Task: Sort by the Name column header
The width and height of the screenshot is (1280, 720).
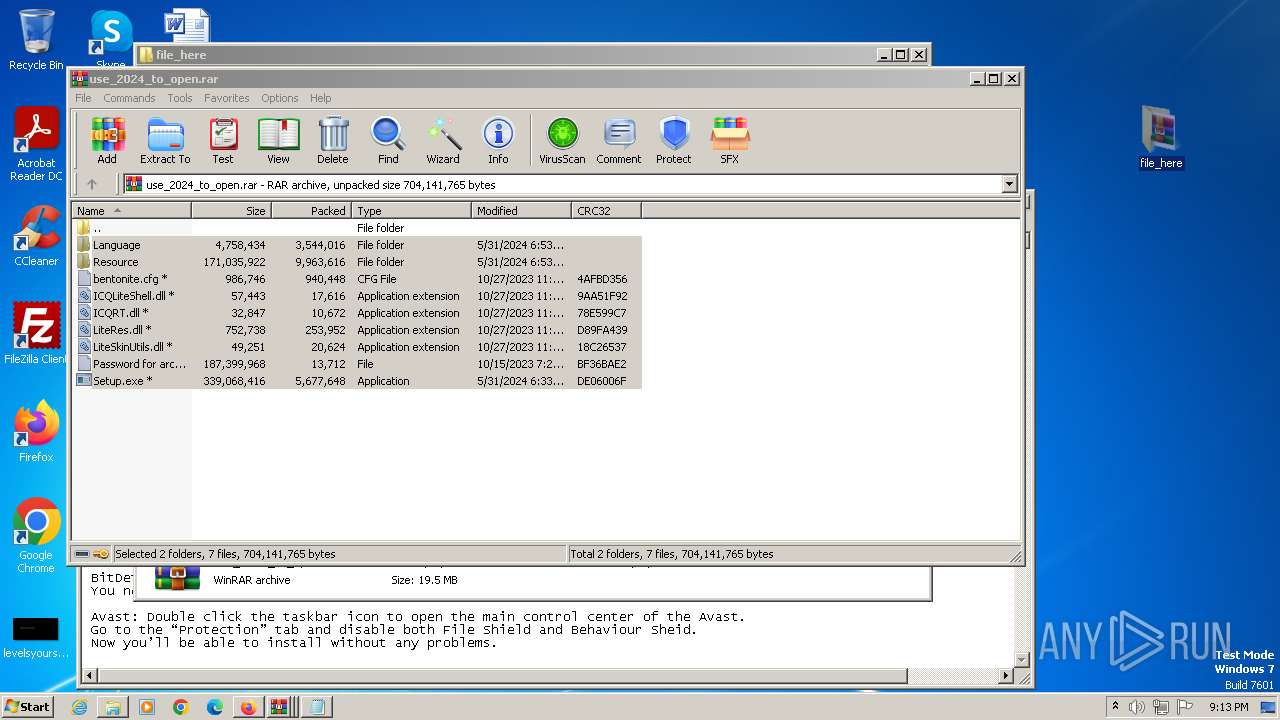Action: tap(132, 211)
